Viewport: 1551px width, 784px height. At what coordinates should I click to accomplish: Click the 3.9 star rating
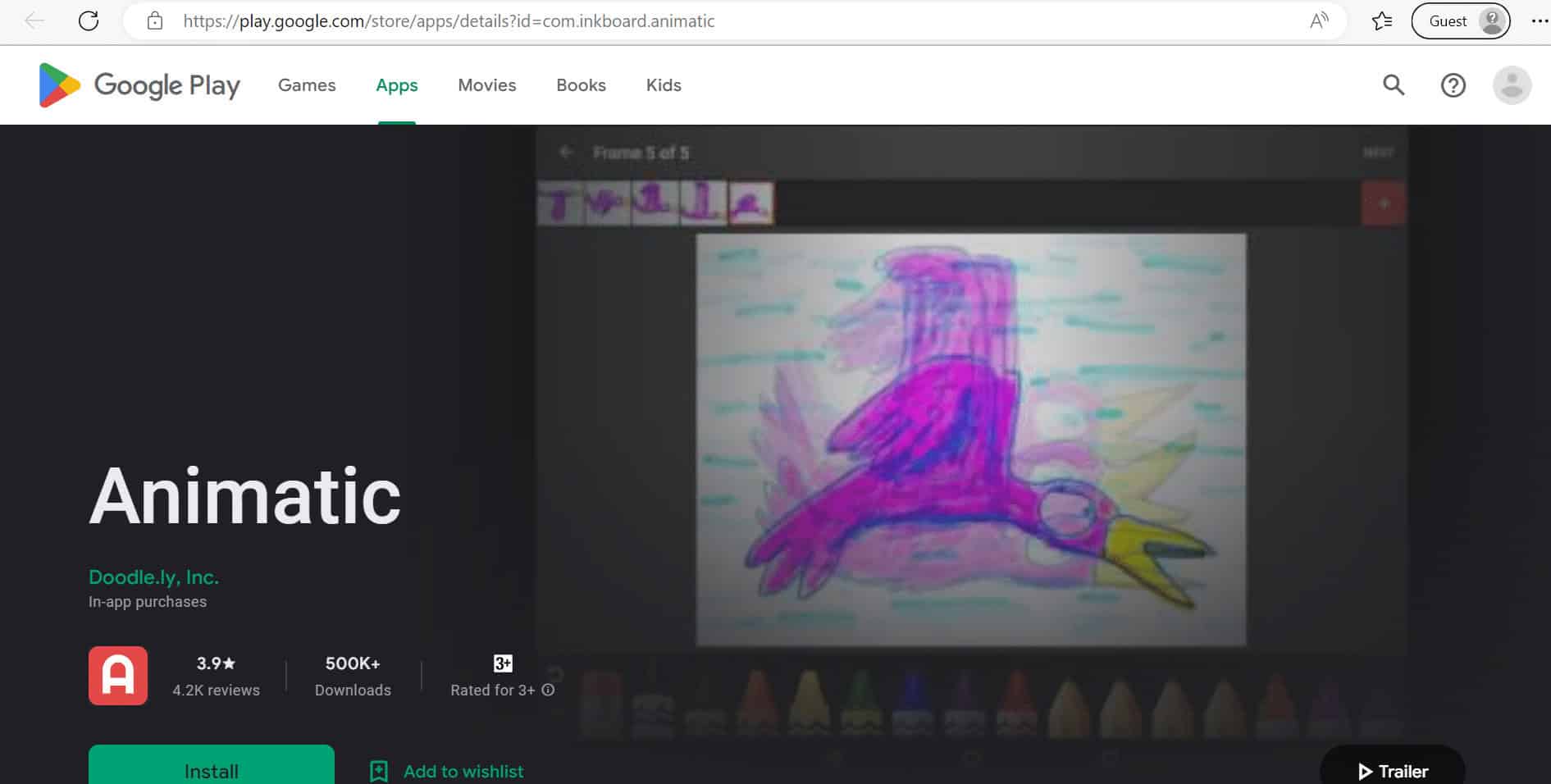coord(216,663)
